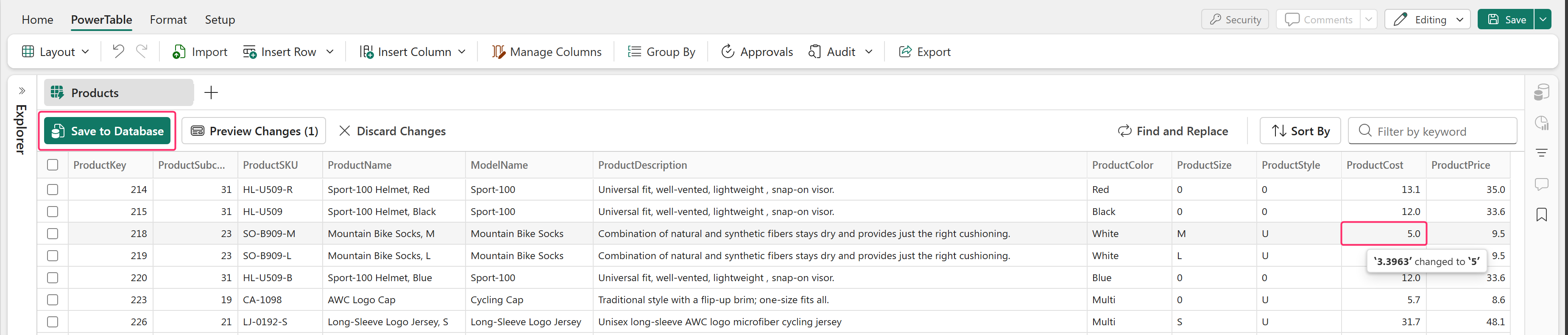Viewport: 1568px width, 335px height.
Task: Open the bookmark icon in right sidebar
Action: click(1541, 215)
